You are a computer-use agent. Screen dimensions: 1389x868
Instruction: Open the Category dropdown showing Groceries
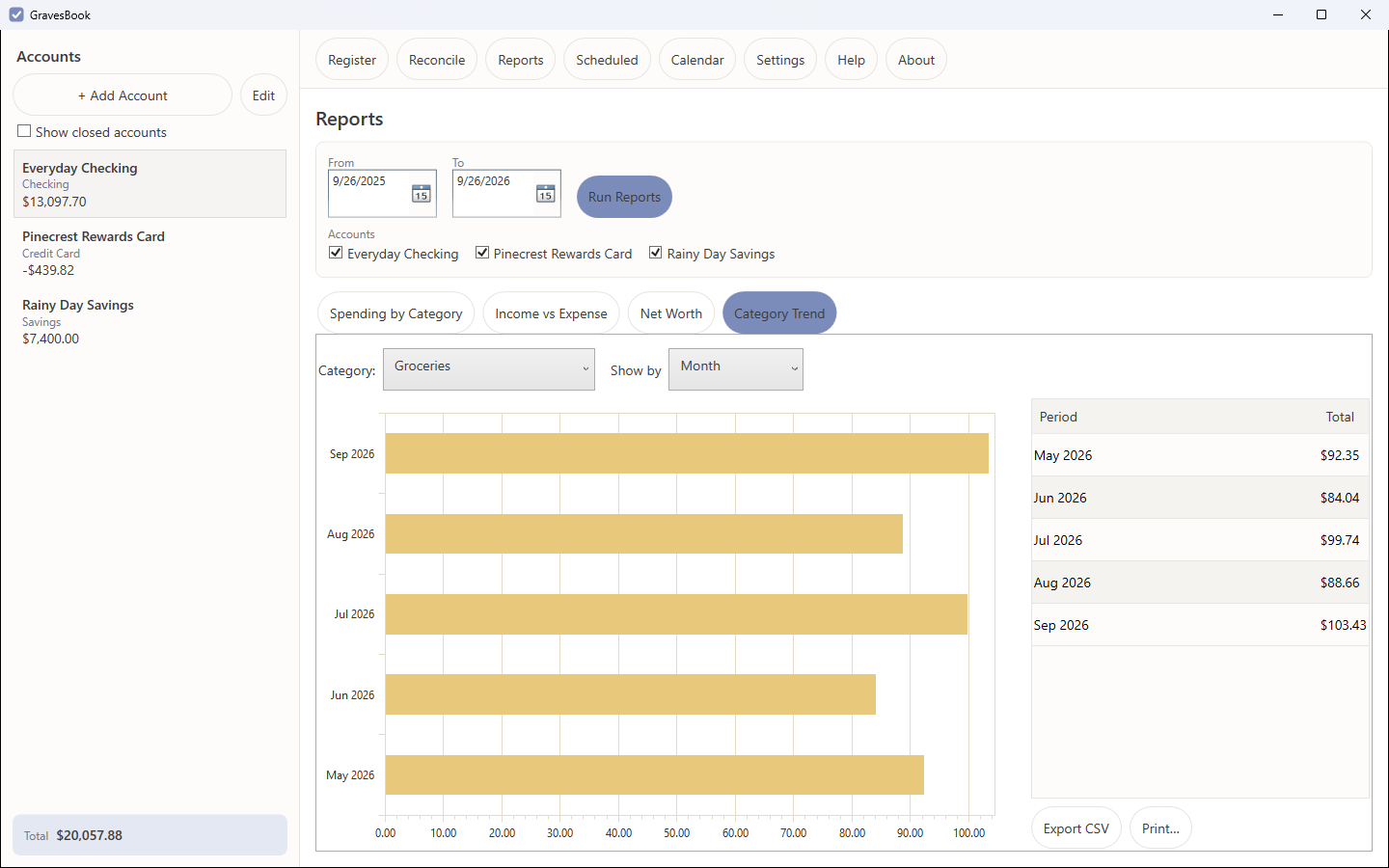489,369
